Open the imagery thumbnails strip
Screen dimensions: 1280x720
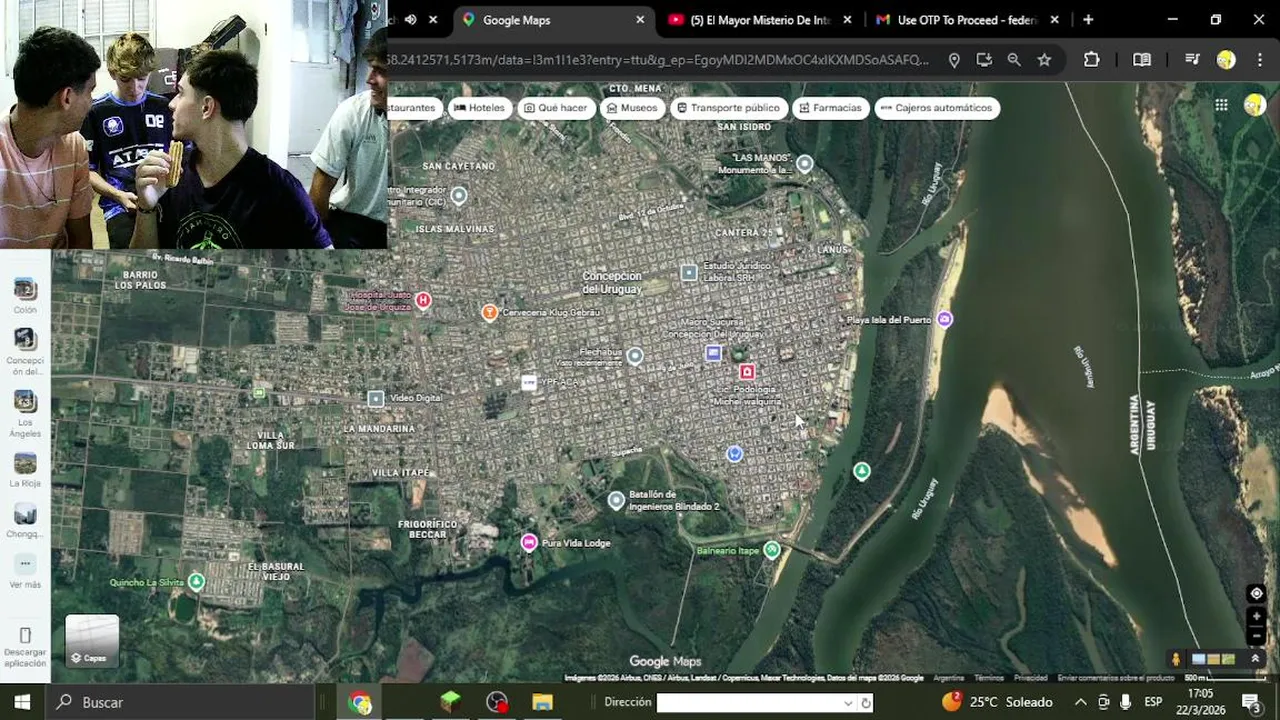[1213, 659]
